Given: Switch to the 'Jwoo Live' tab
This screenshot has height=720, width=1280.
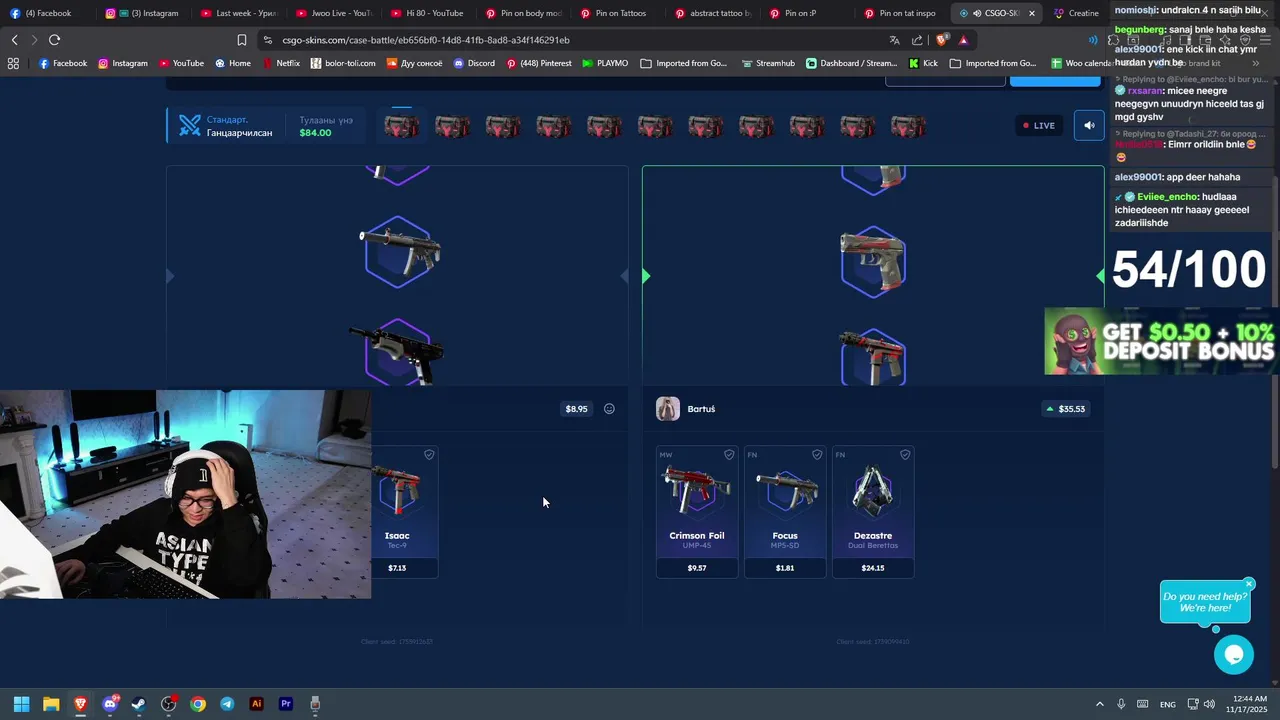Looking at the screenshot, I should pos(334,13).
